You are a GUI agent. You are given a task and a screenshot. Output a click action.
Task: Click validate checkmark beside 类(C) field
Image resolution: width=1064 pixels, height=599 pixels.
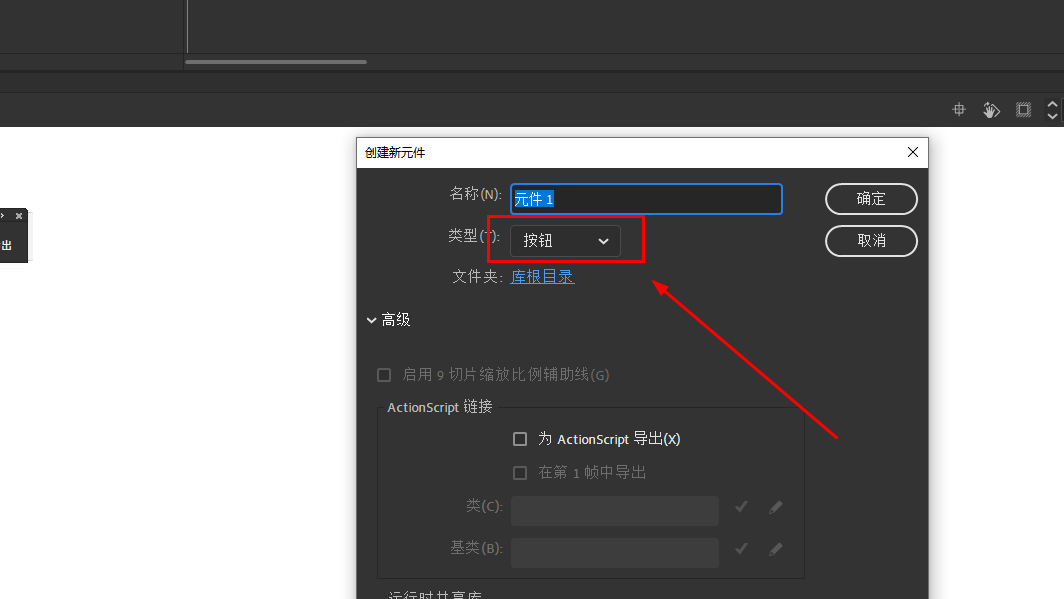pos(741,507)
